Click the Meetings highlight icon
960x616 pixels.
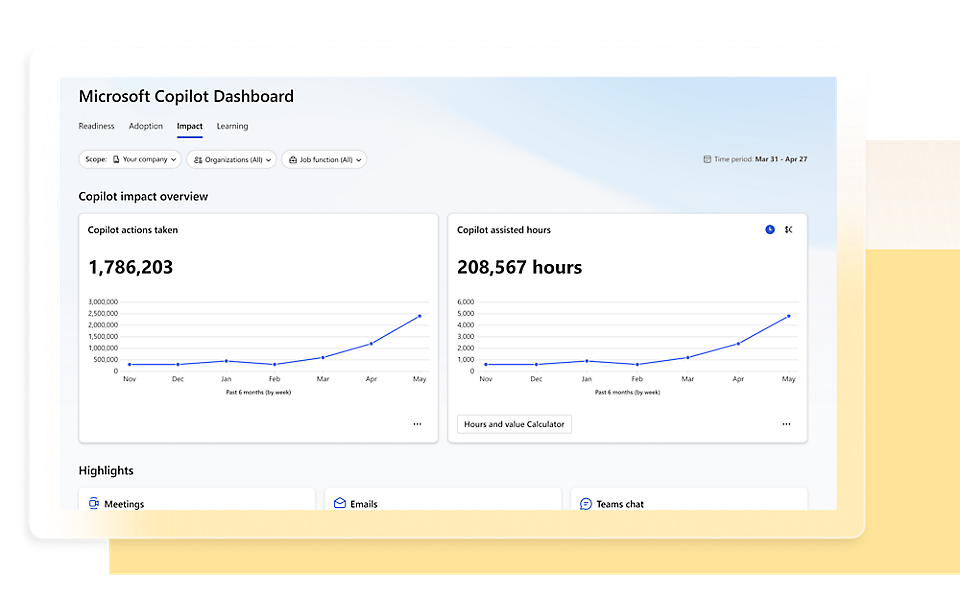pos(94,503)
